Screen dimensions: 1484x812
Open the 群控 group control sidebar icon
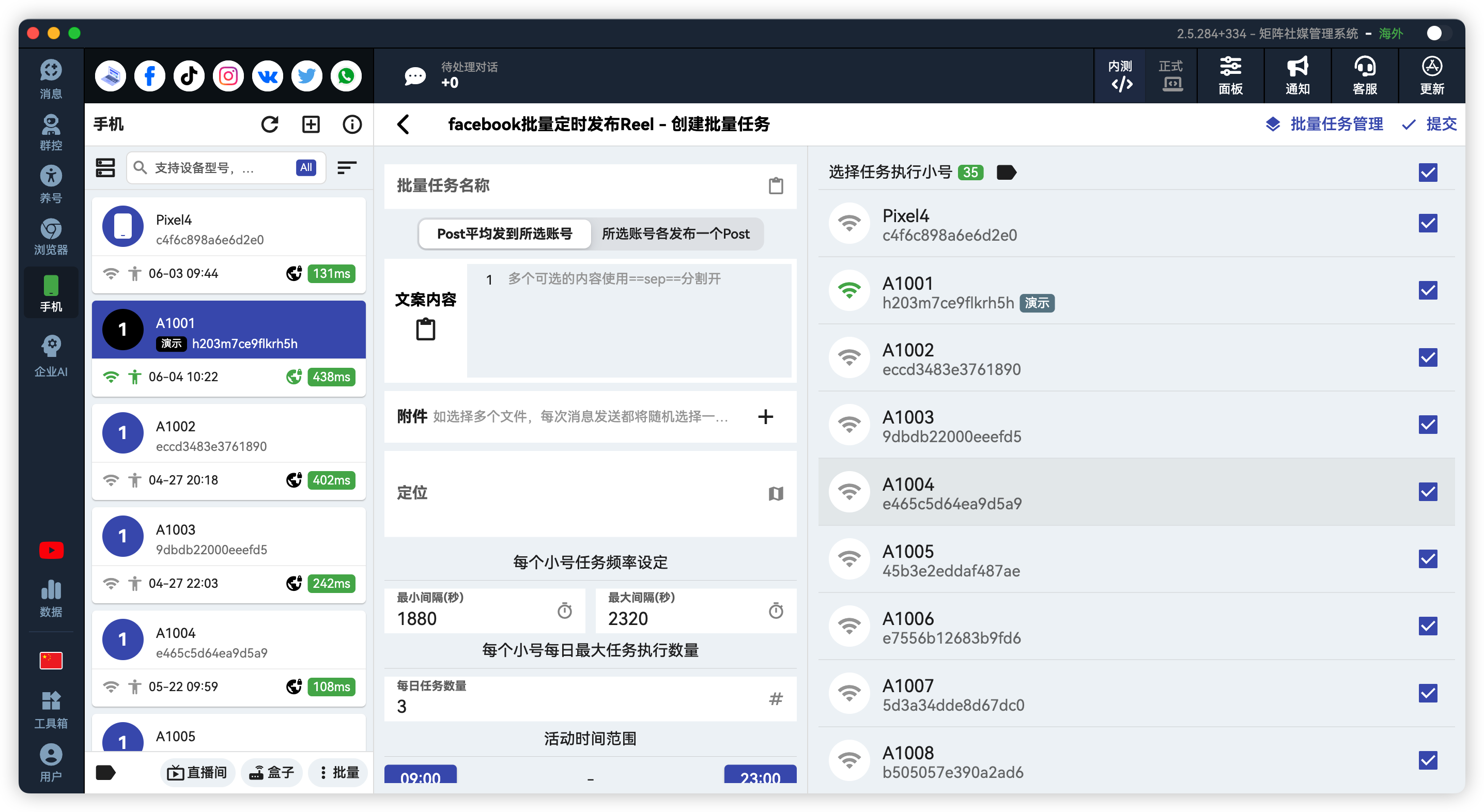51,131
